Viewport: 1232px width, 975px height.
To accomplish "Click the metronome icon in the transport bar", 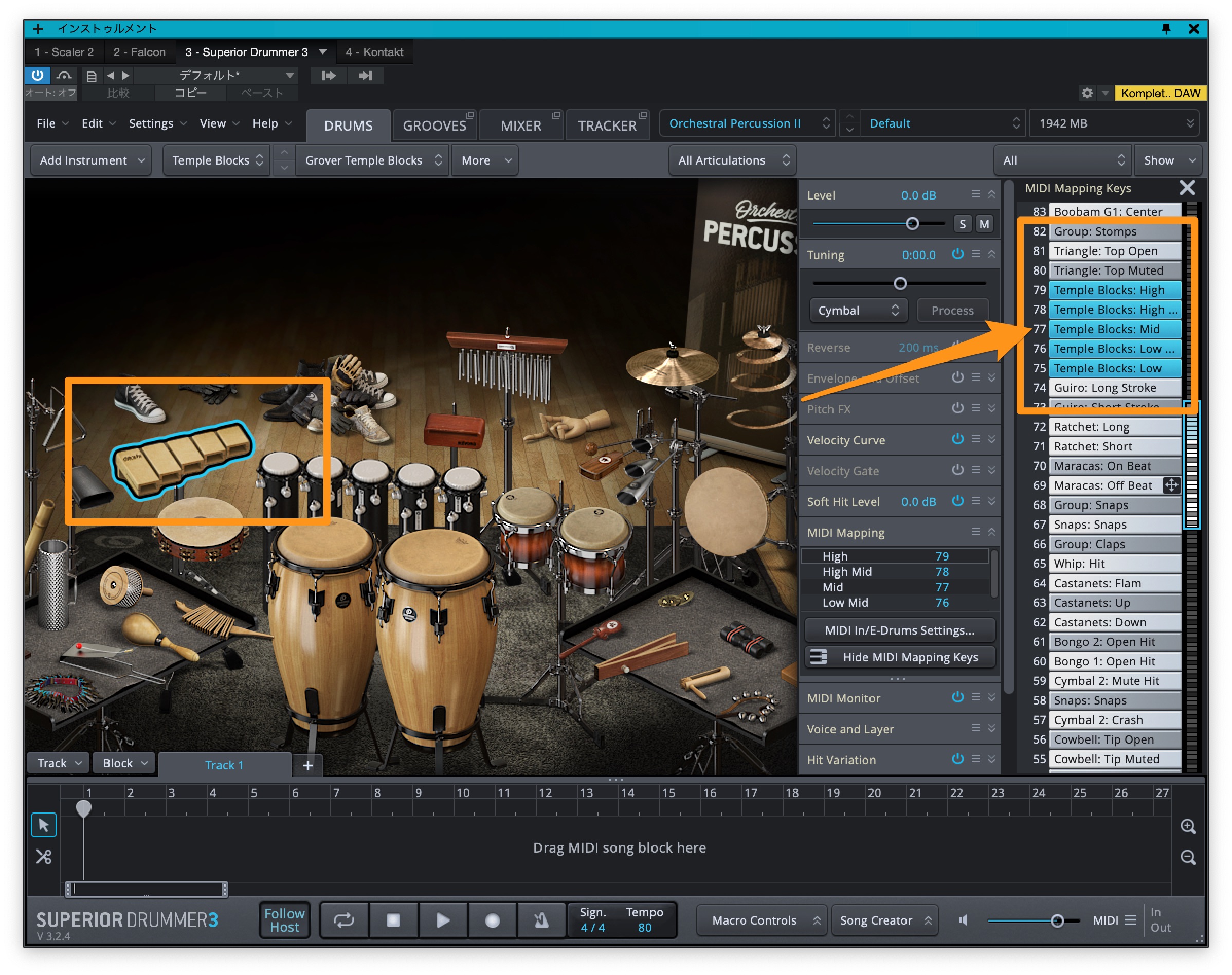I will (541, 920).
